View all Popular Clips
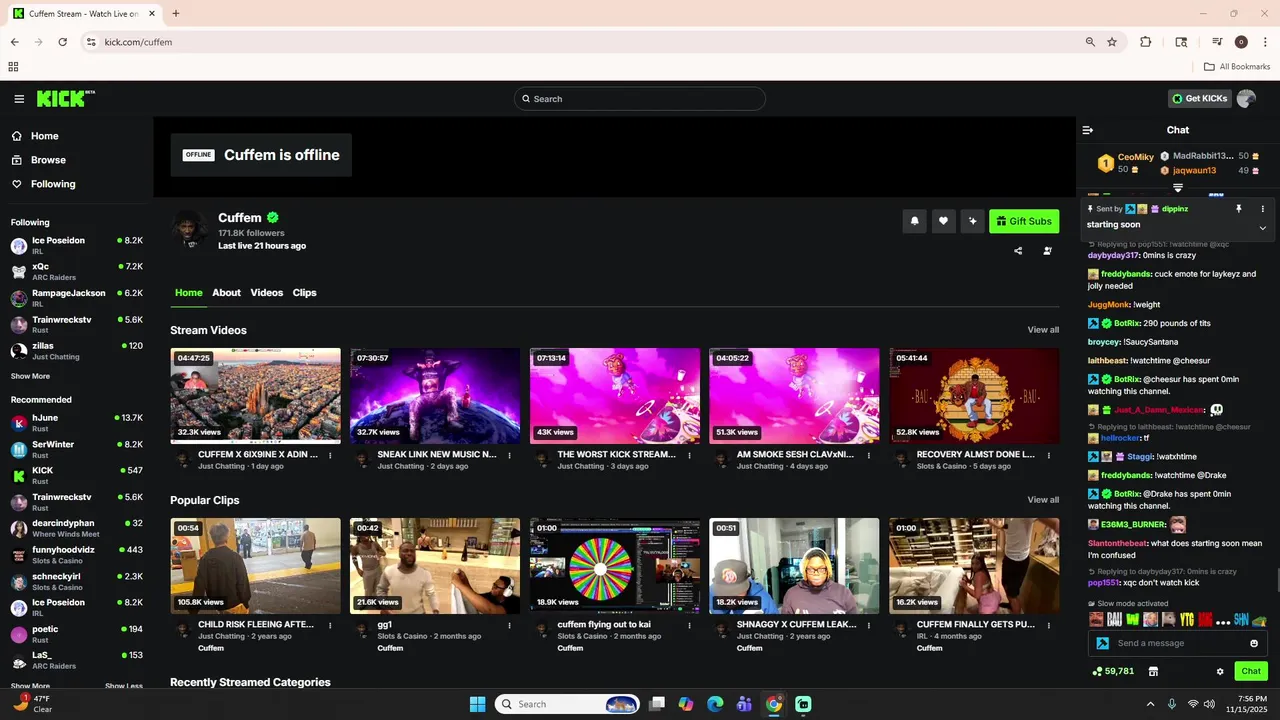Screen dimensions: 1280x720 1043,500
